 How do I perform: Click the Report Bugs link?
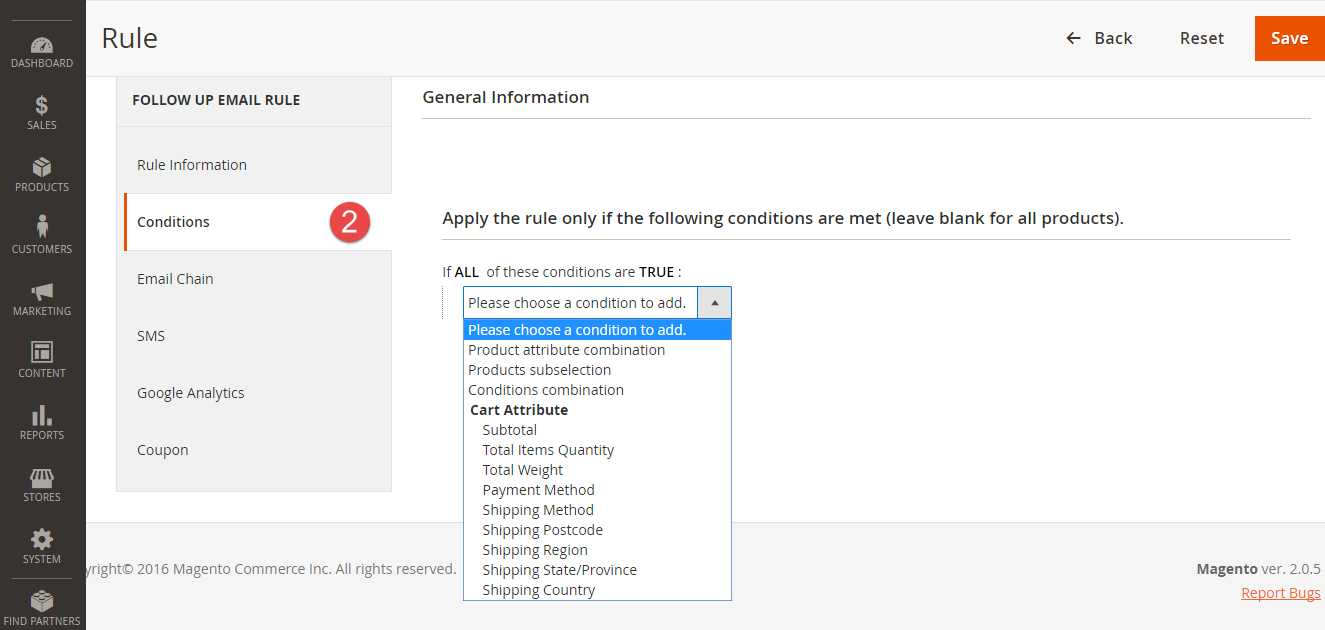click(1280, 593)
